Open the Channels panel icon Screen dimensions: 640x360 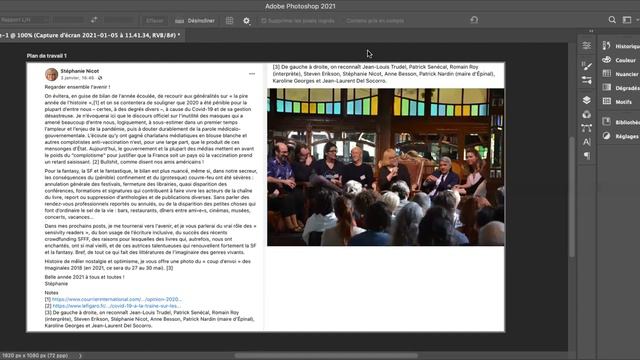587,114
